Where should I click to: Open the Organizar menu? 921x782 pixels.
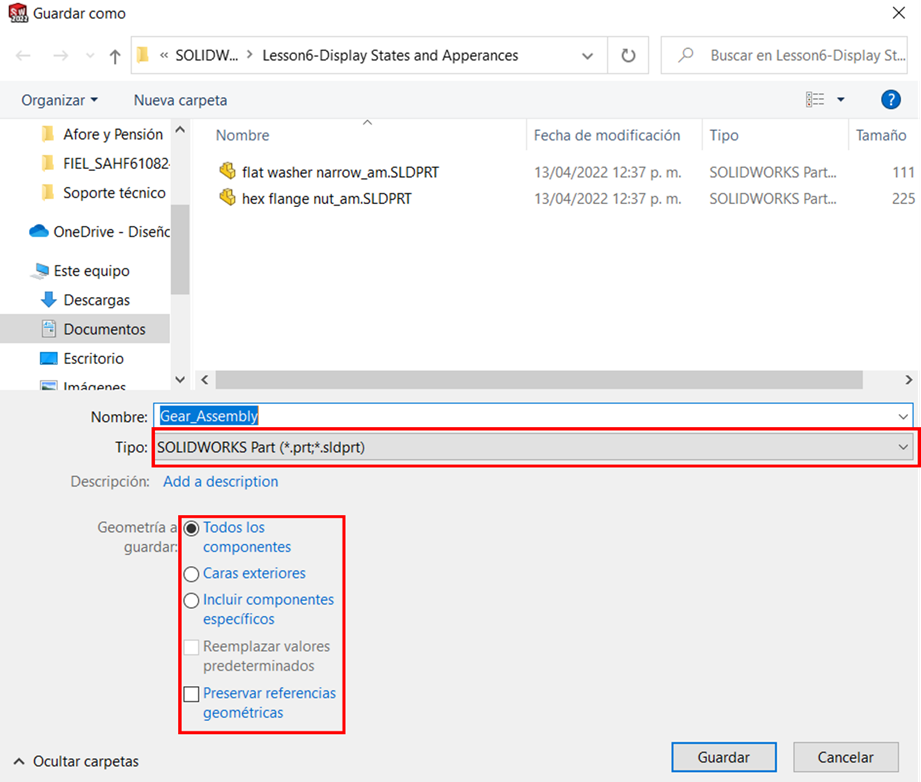pyautogui.click(x=59, y=100)
